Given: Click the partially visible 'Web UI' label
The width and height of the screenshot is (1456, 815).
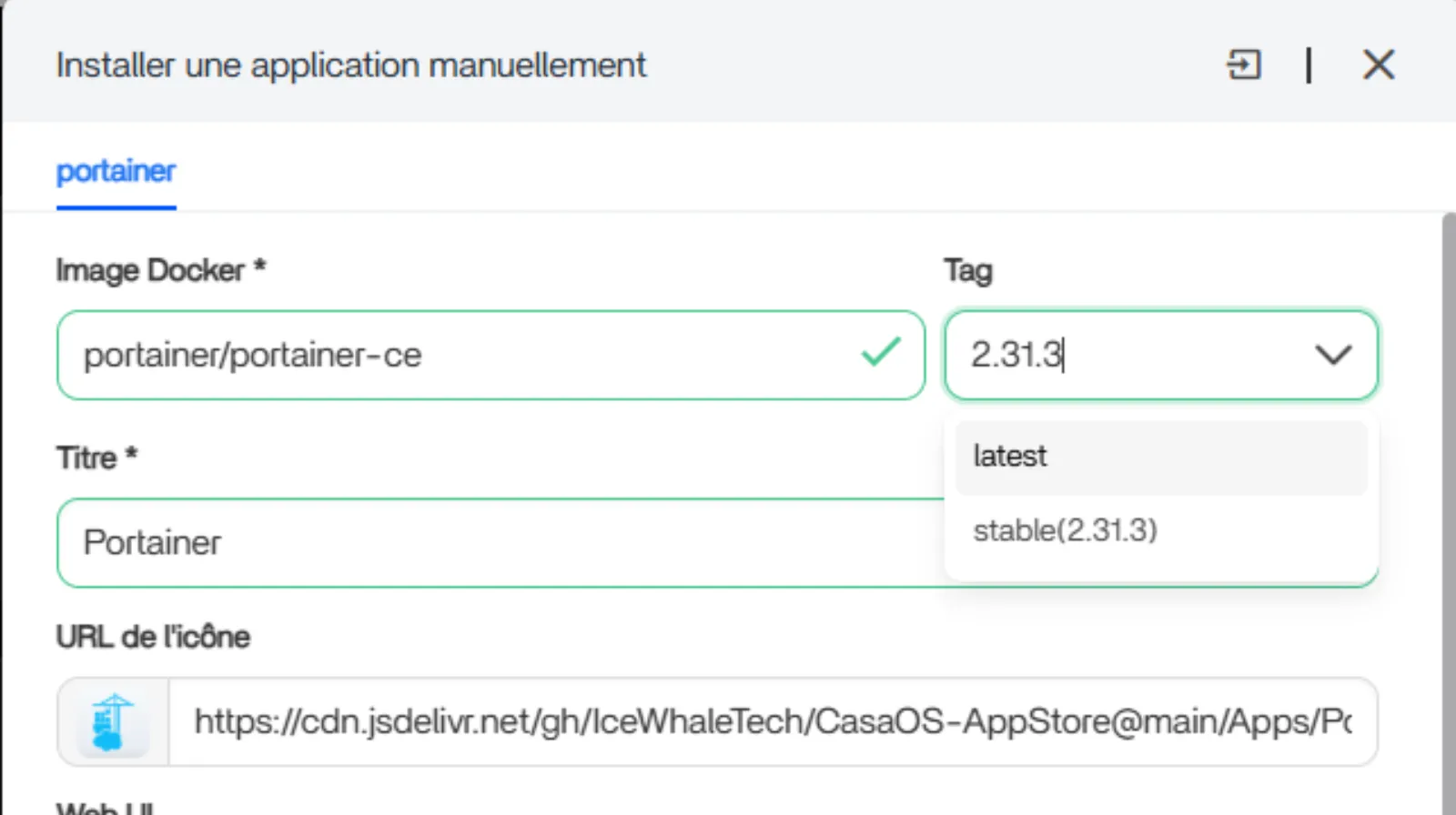Looking at the screenshot, I should click(x=105, y=808).
